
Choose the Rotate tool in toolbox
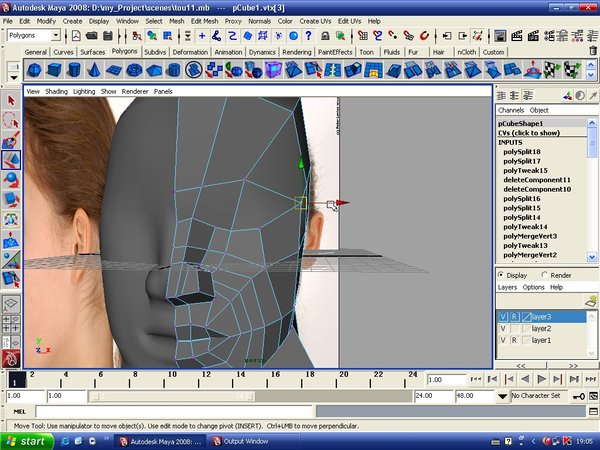click(x=11, y=179)
